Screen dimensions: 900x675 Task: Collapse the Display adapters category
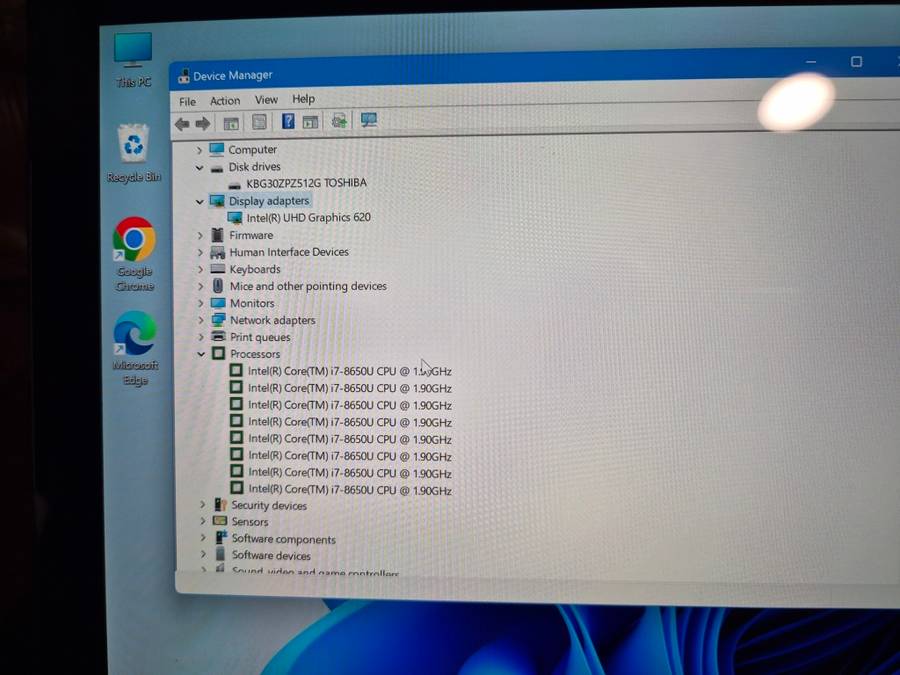click(200, 201)
